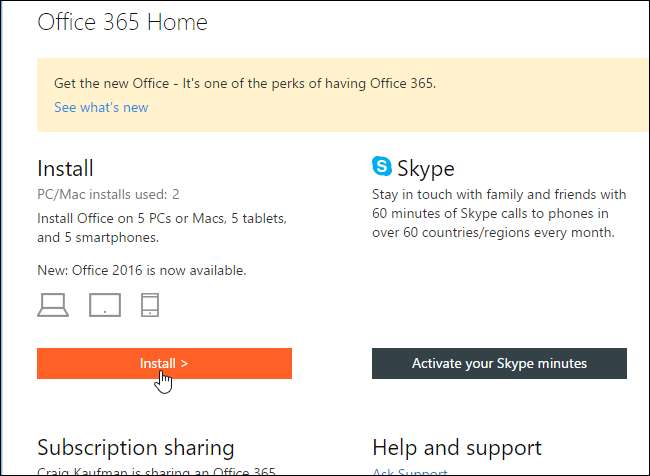Click the tablet device icon
This screenshot has width=650, height=476.
pyautogui.click(x=104, y=305)
